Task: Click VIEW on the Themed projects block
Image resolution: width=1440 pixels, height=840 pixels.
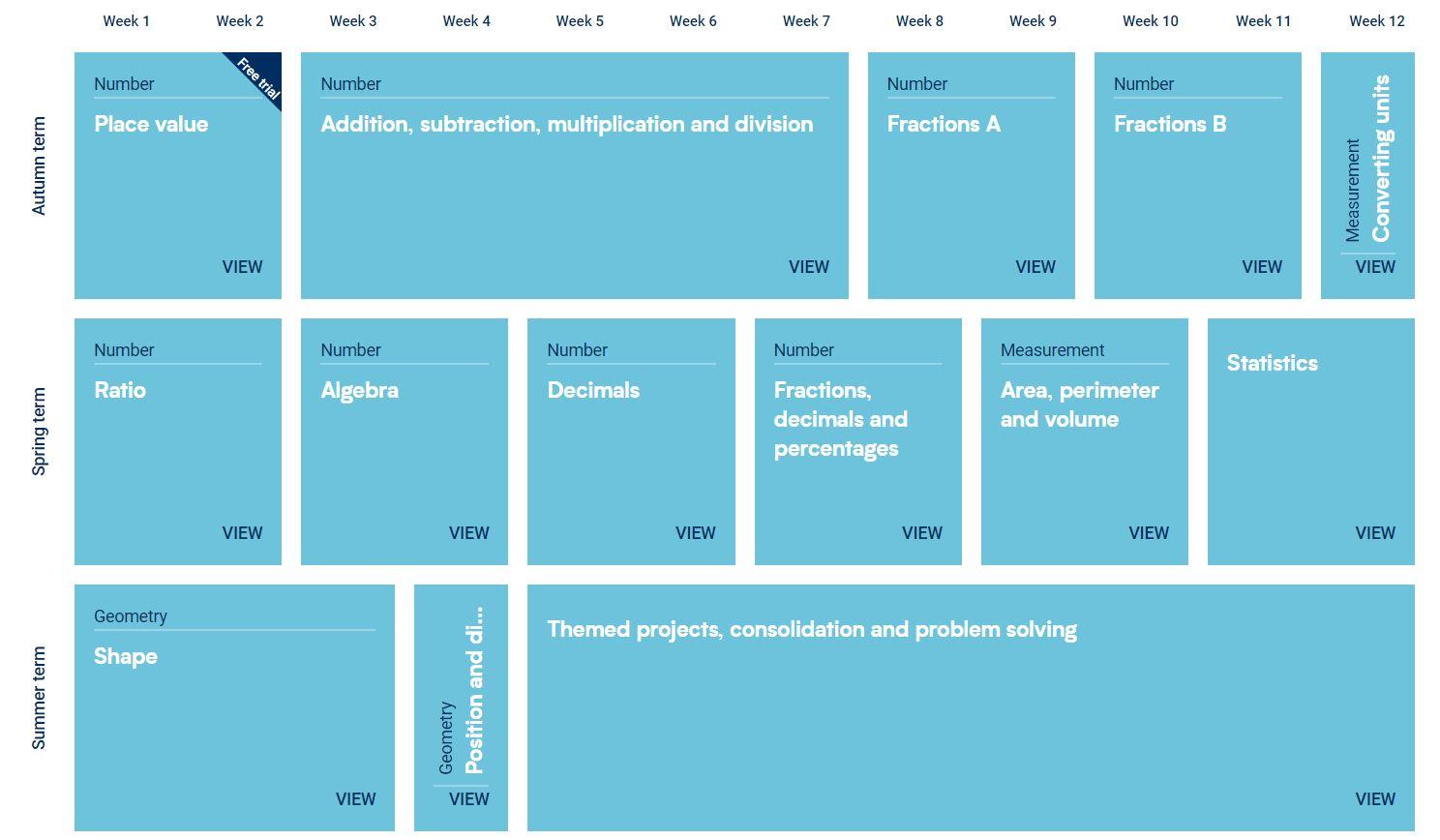Action: coord(1375,799)
